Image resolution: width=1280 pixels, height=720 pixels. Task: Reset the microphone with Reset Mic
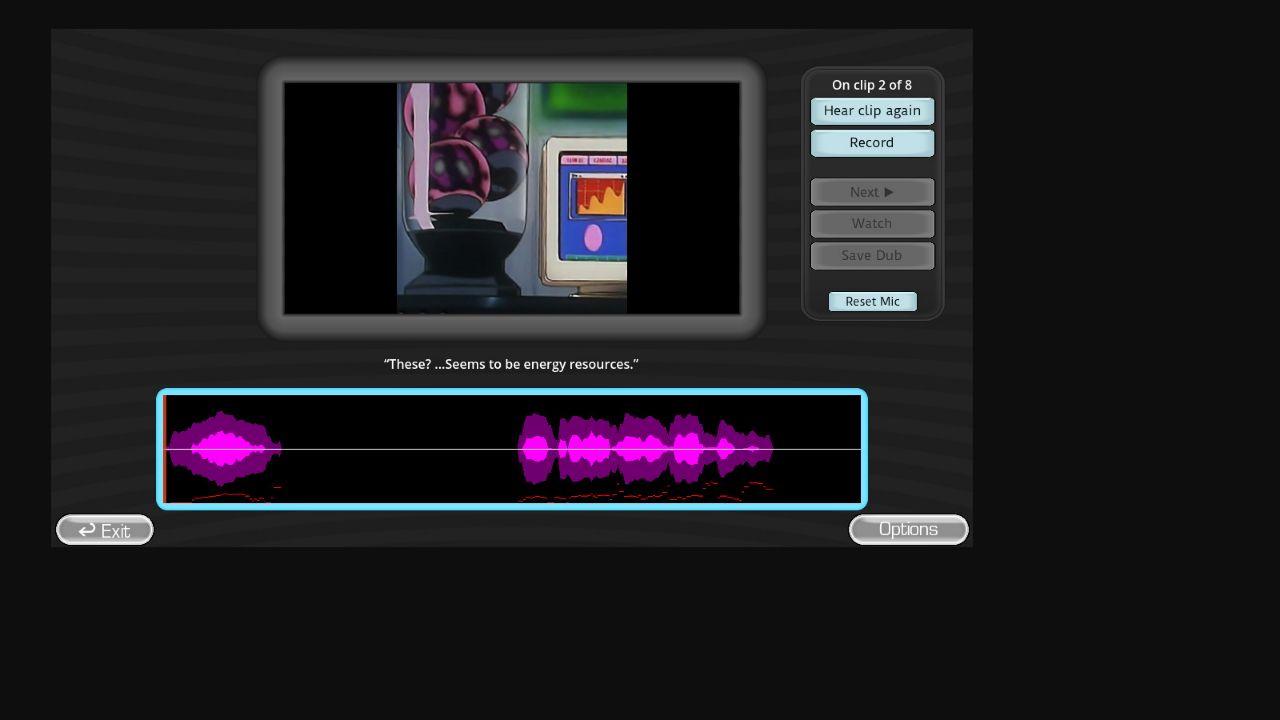point(872,301)
